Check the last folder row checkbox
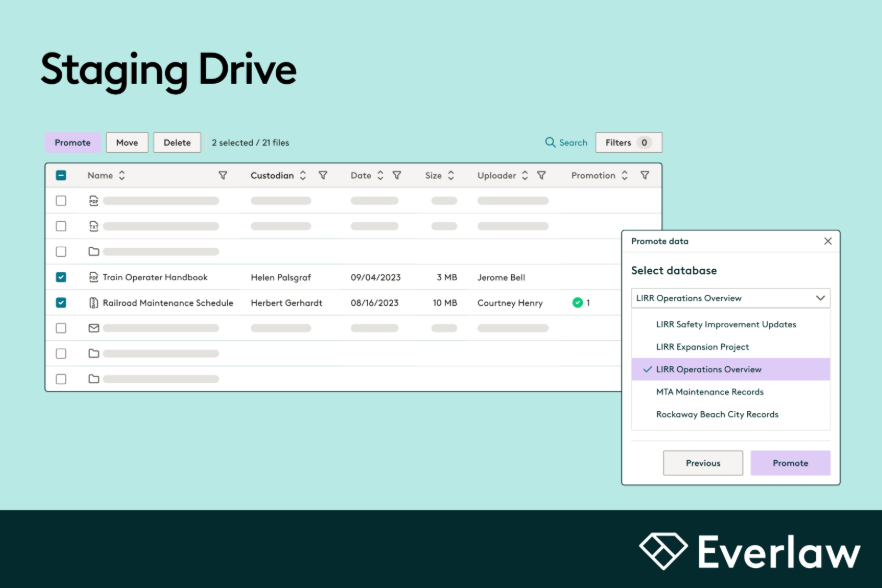882x588 pixels. coord(61,379)
